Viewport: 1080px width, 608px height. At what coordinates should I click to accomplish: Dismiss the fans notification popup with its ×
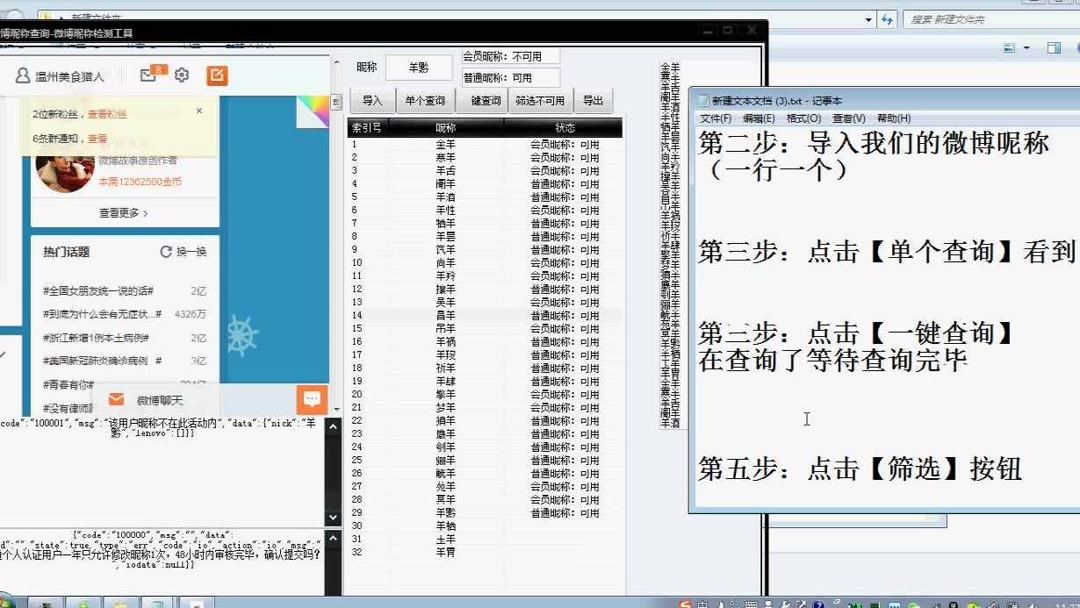click(200, 111)
